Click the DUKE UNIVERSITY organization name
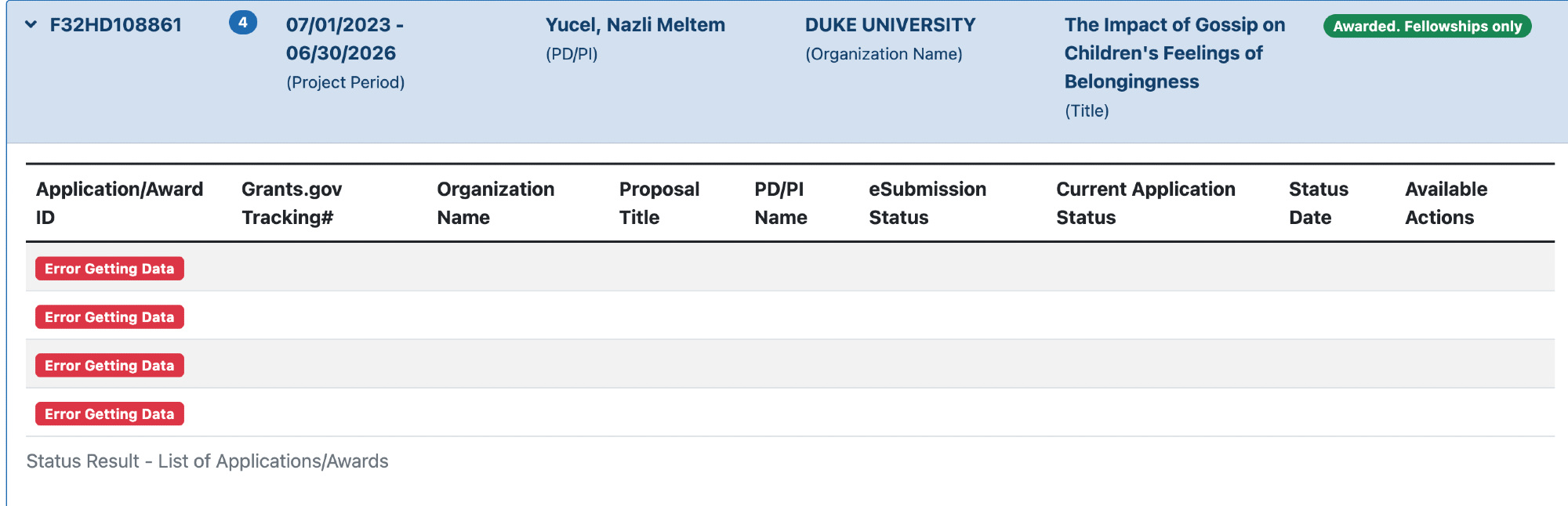 890,25
